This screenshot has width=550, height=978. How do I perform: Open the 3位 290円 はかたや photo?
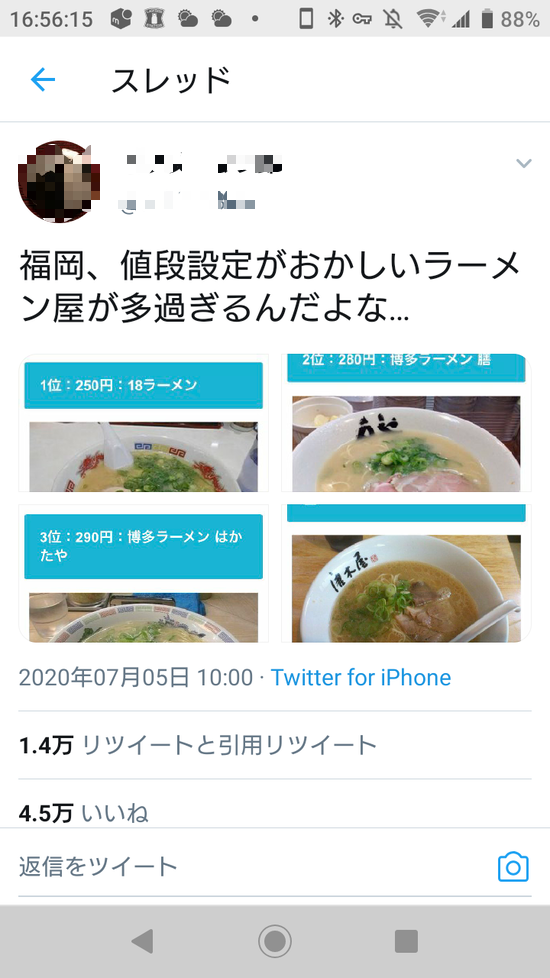pyautogui.click(x=143, y=573)
